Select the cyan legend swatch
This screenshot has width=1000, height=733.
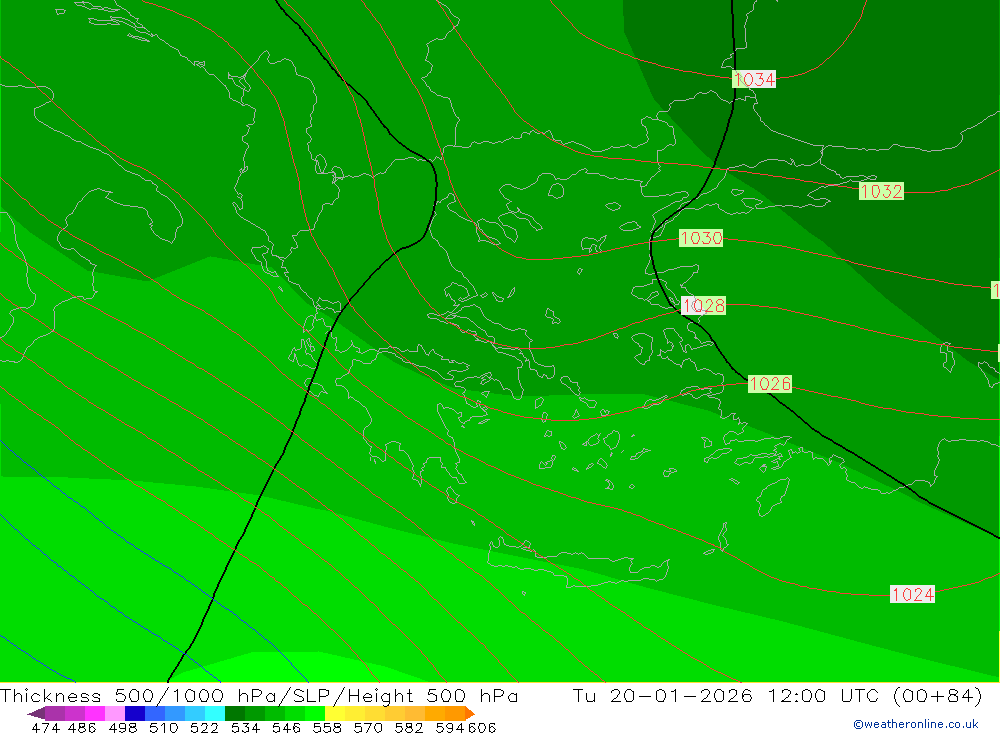[x=215, y=713]
